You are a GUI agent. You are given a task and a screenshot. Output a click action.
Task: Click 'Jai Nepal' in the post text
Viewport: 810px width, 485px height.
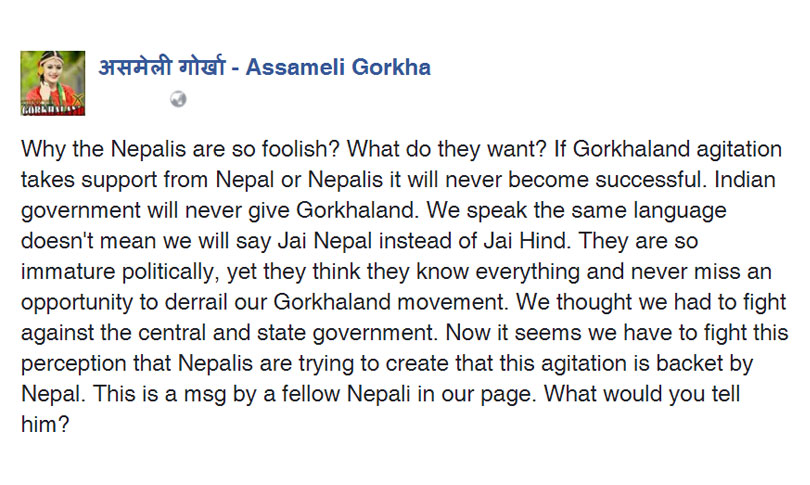point(325,241)
